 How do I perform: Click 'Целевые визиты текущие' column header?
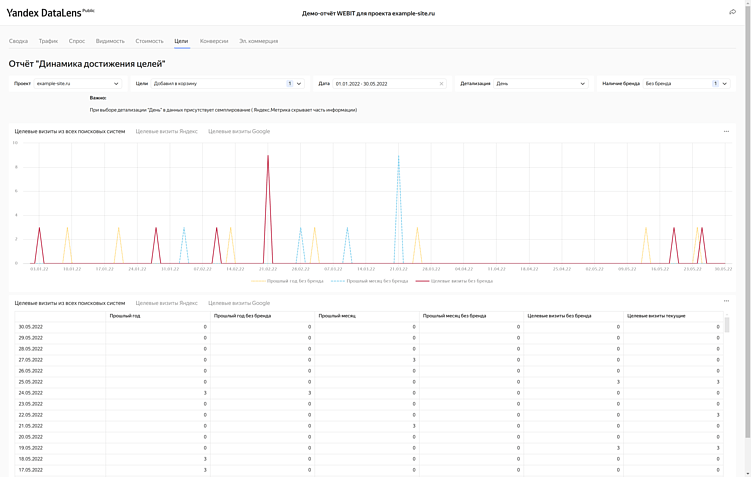[656, 315]
